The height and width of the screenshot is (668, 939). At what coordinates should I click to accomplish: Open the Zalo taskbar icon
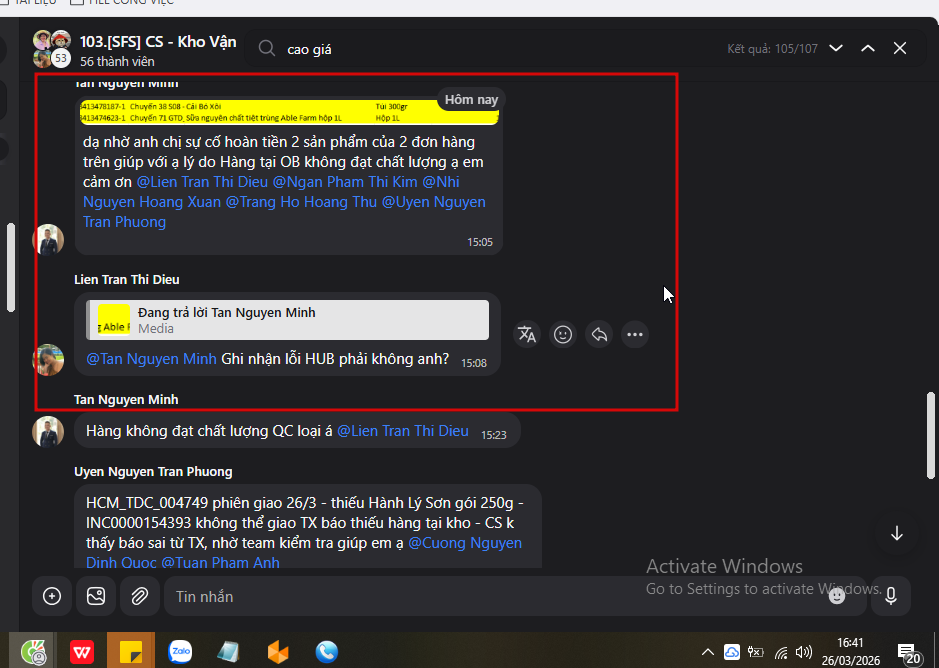180,651
